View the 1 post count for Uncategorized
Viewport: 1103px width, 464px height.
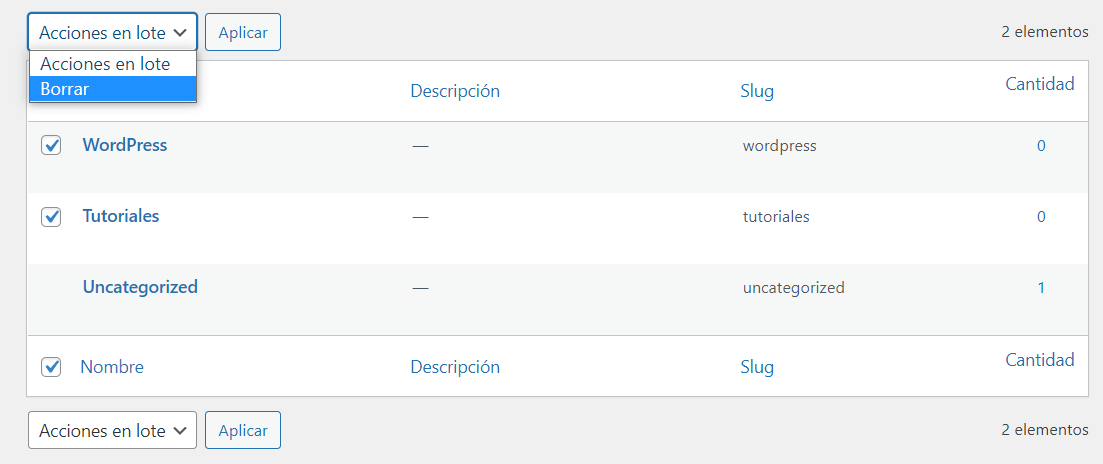(x=1041, y=288)
